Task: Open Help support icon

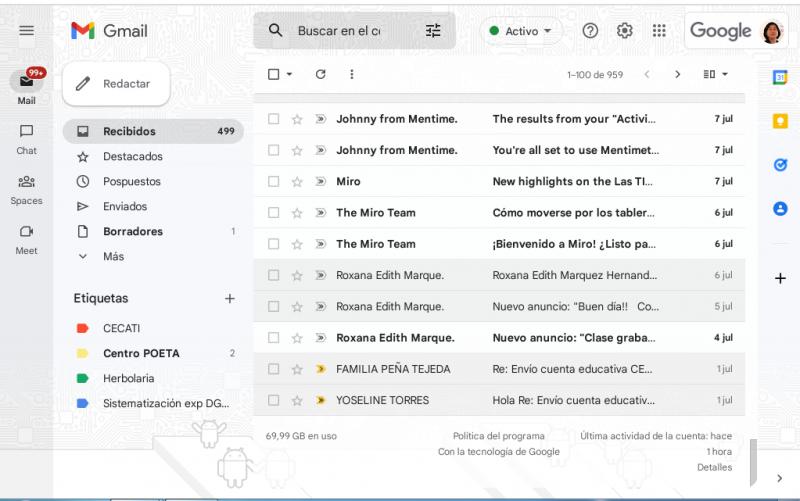Action: pos(590,31)
